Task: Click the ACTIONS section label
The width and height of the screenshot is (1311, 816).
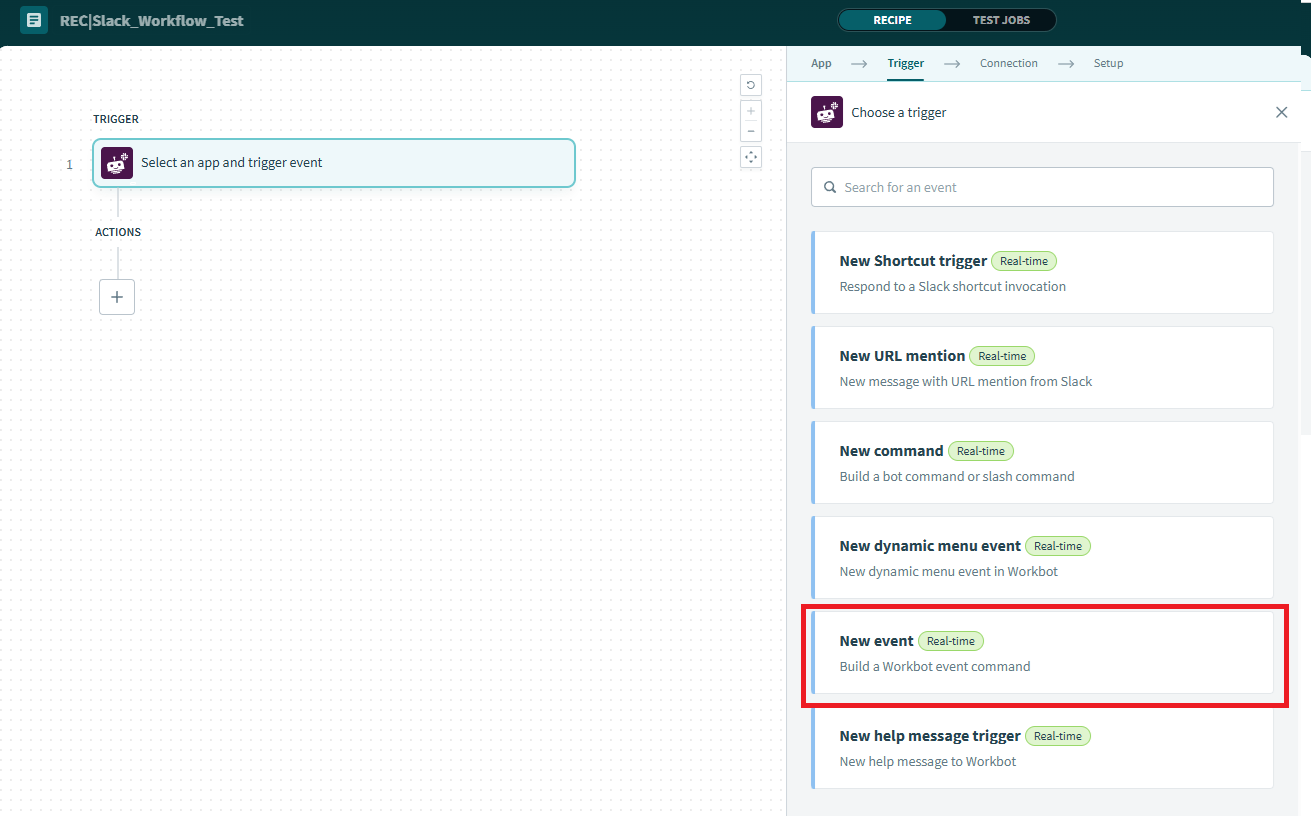Action: point(118,232)
